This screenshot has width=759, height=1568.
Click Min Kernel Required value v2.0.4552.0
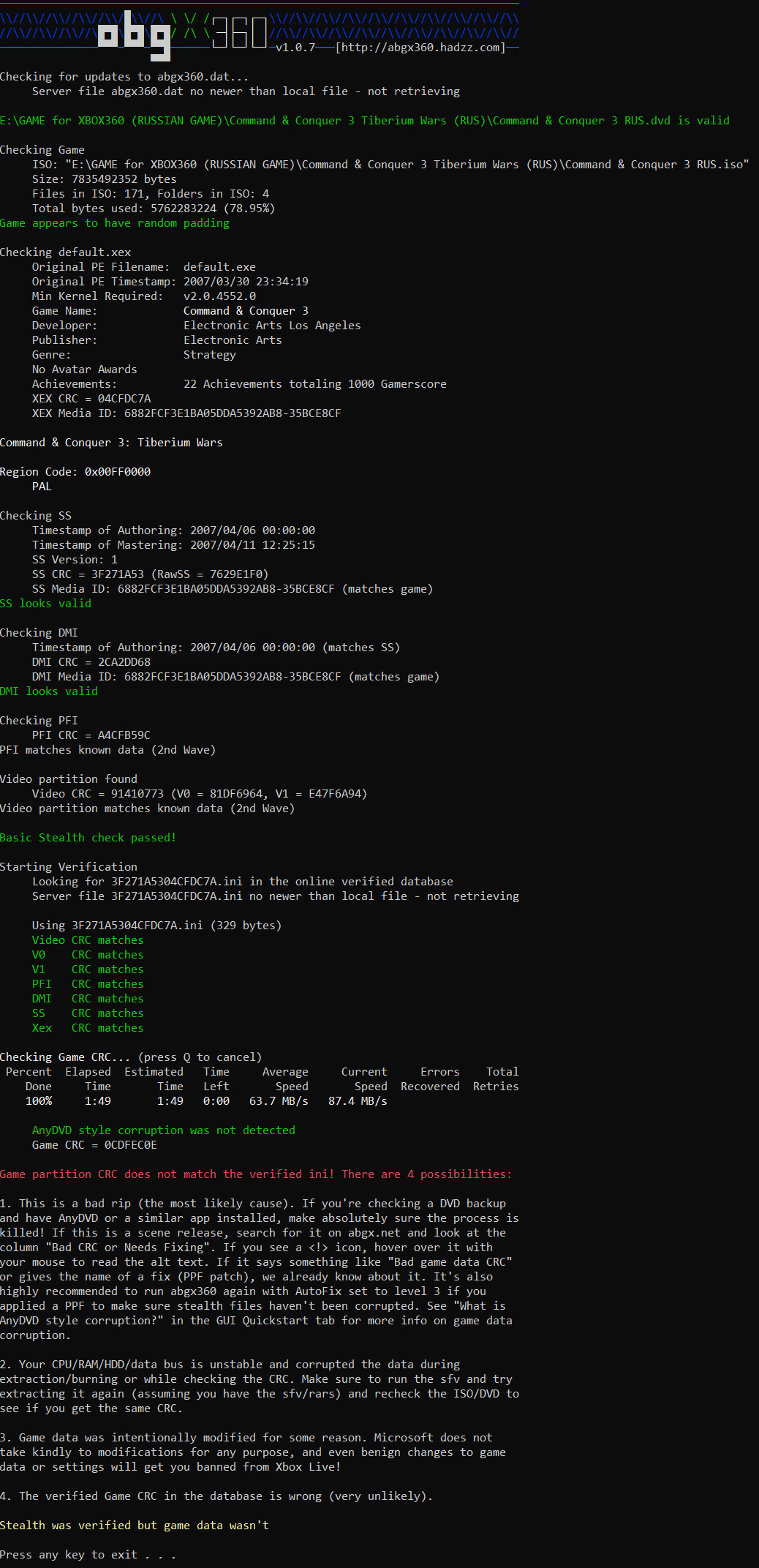pyautogui.click(x=219, y=296)
